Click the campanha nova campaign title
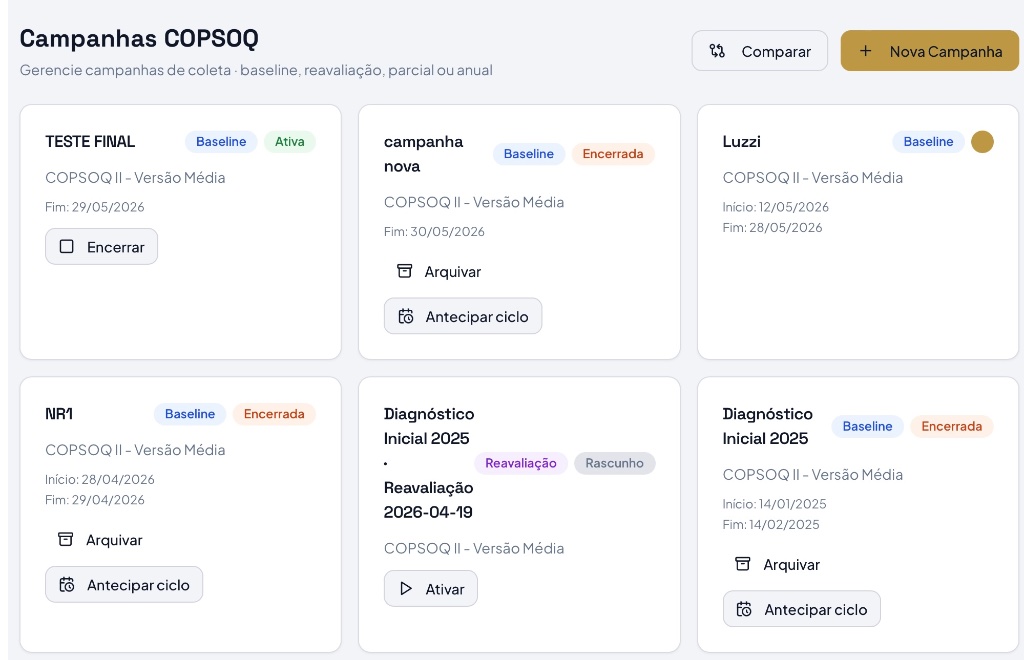This screenshot has width=1024, height=660. (424, 154)
